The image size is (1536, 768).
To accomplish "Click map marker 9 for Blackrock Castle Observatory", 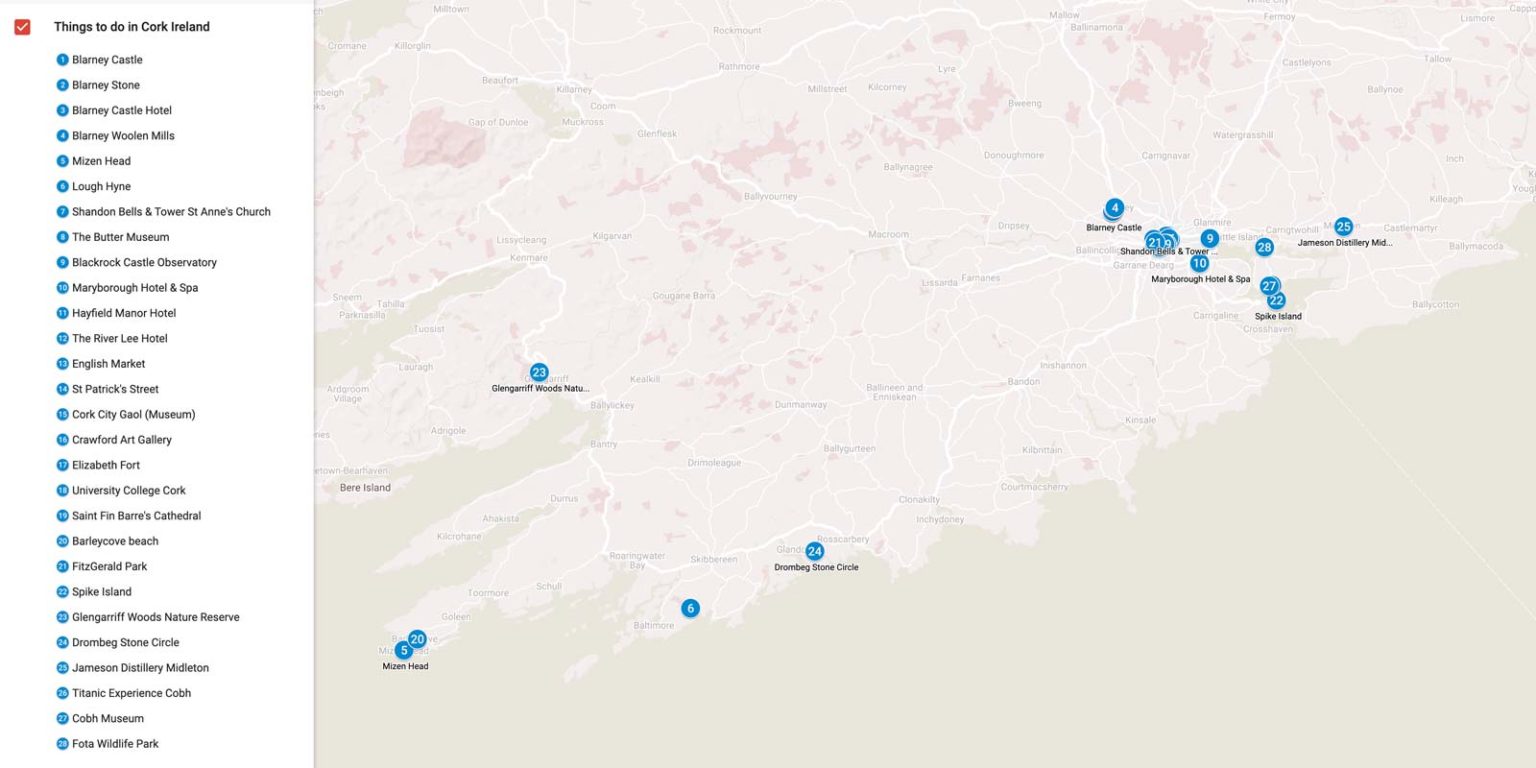I will (1210, 238).
